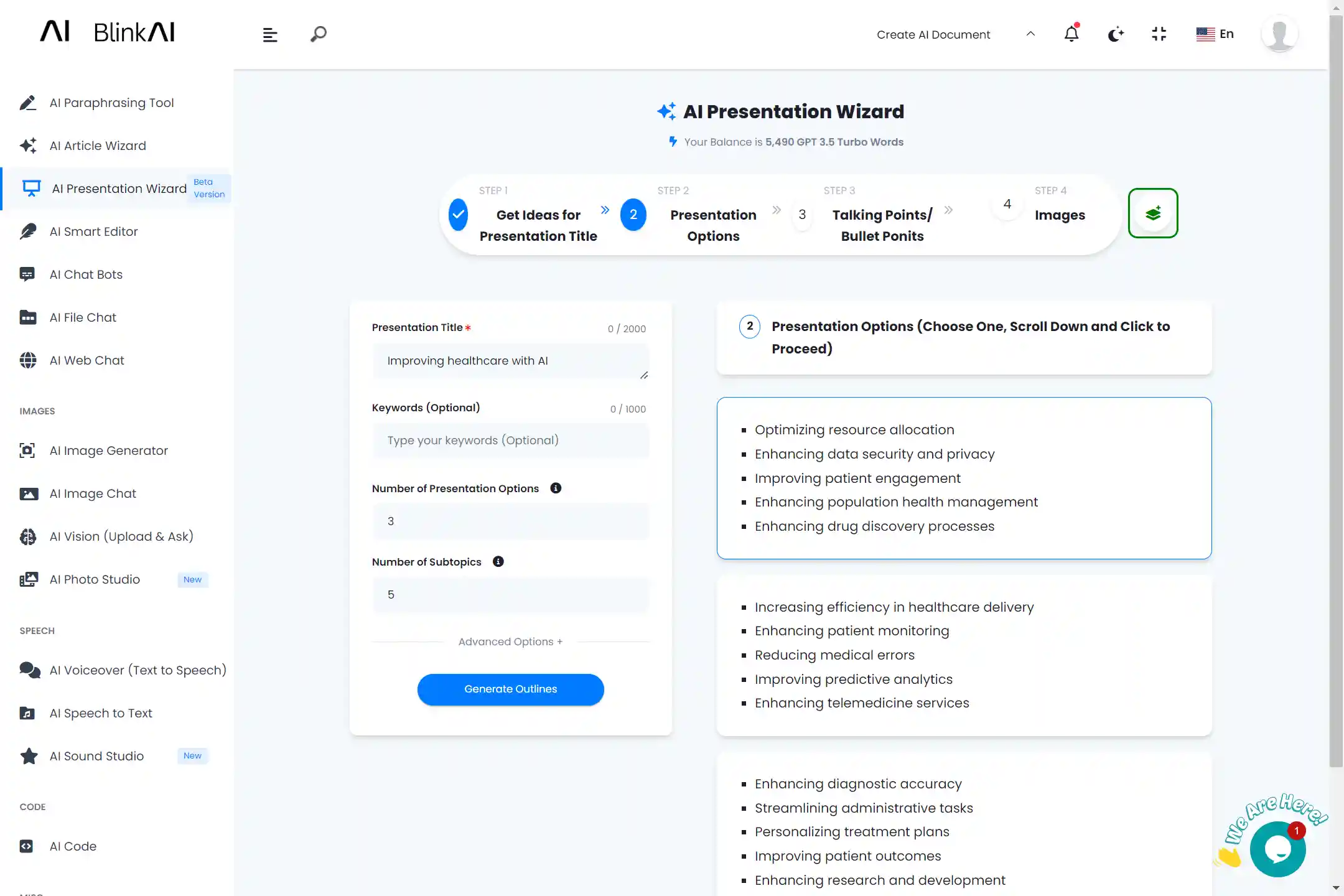Click the Generate Outlines button
The height and width of the screenshot is (896, 1344).
tap(510, 689)
